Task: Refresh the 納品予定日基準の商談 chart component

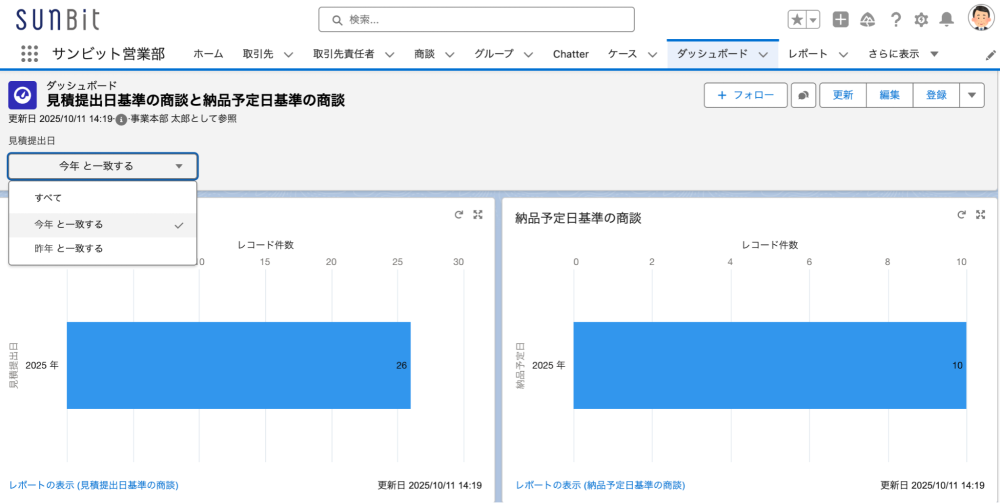Action: [962, 215]
